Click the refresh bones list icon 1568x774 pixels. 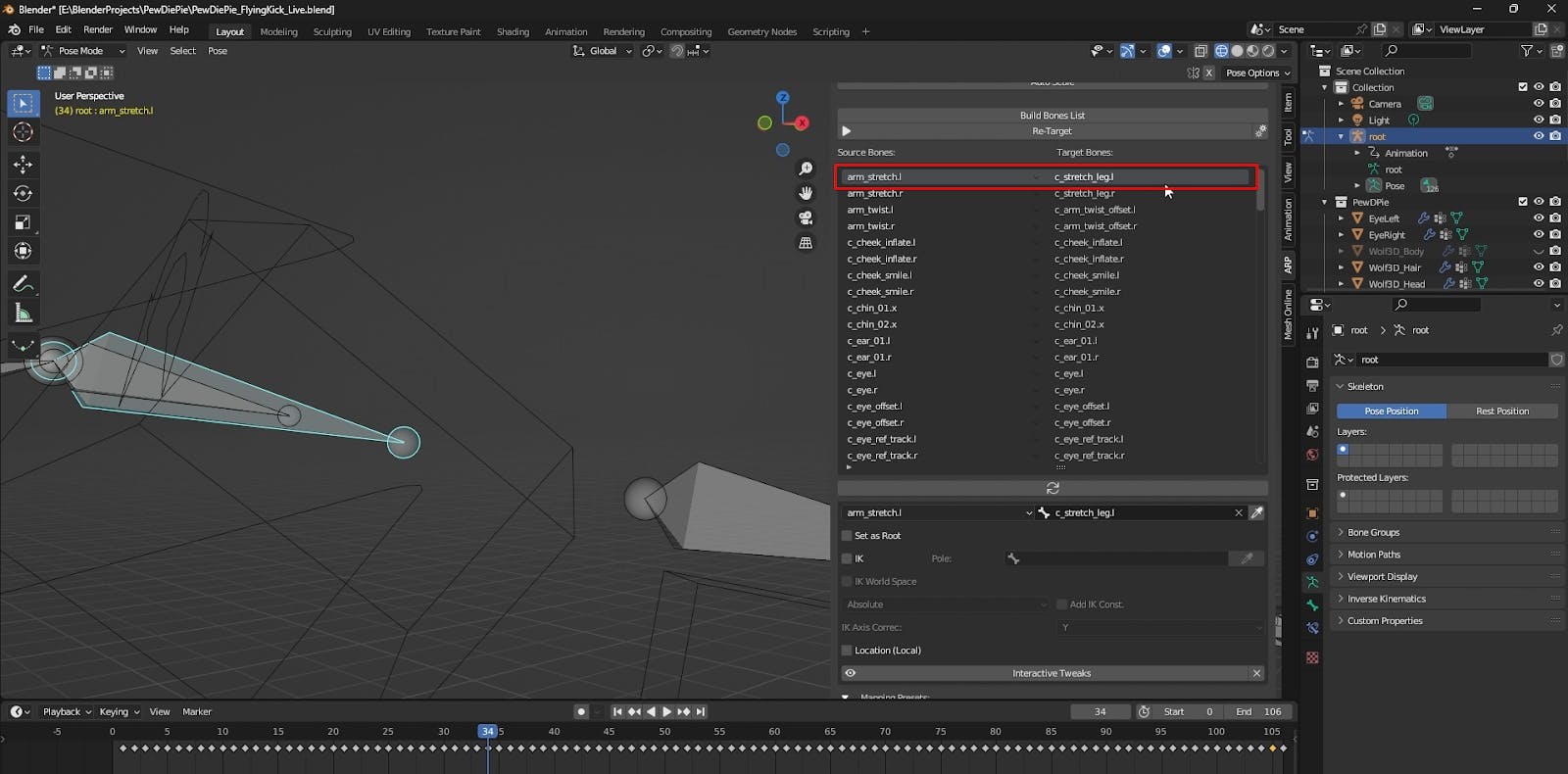(x=1053, y=488)
